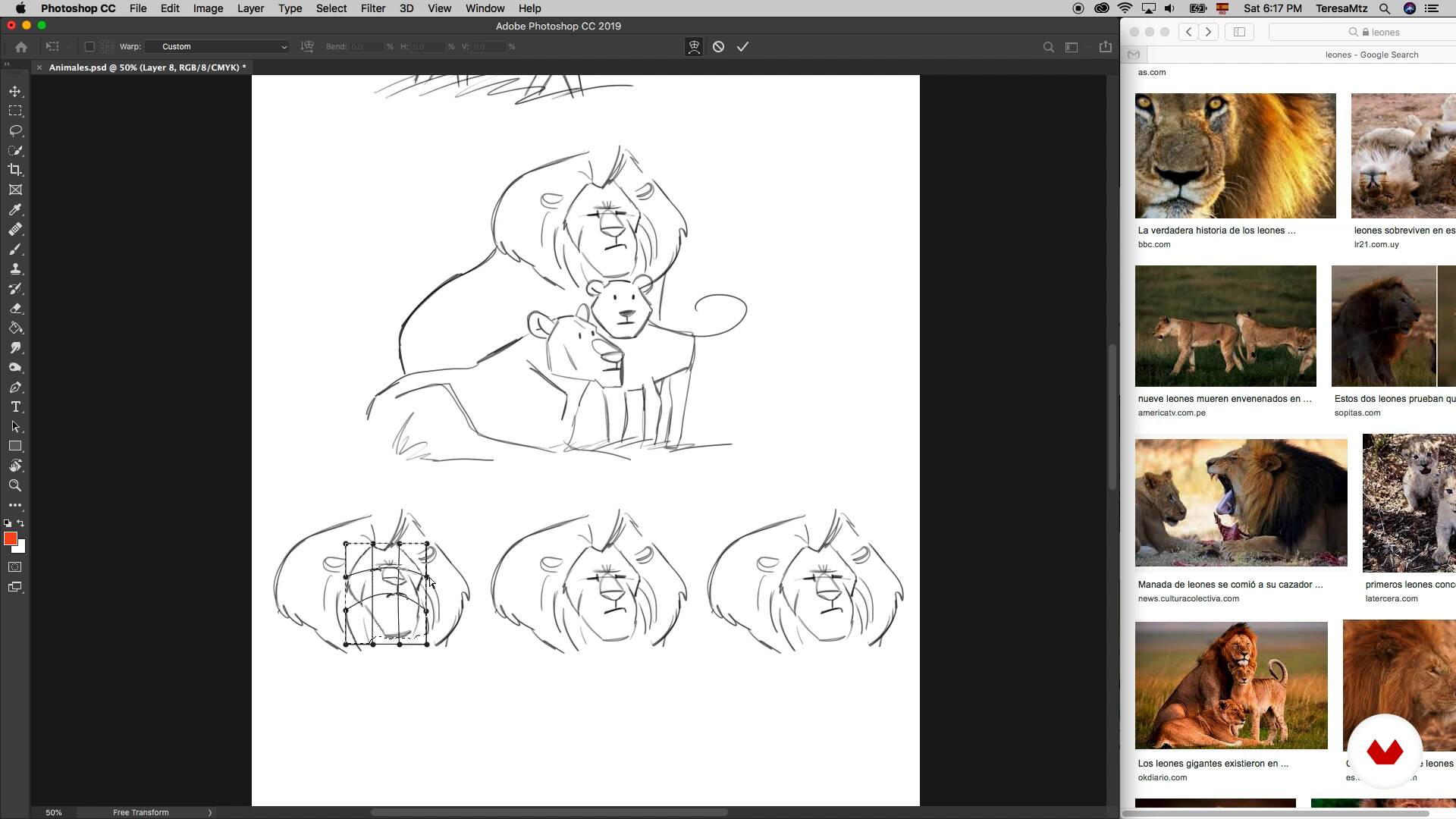1456x819 pixels.
Task: Switch to Animales.psd document tab
Action: [x=147, y=67]
